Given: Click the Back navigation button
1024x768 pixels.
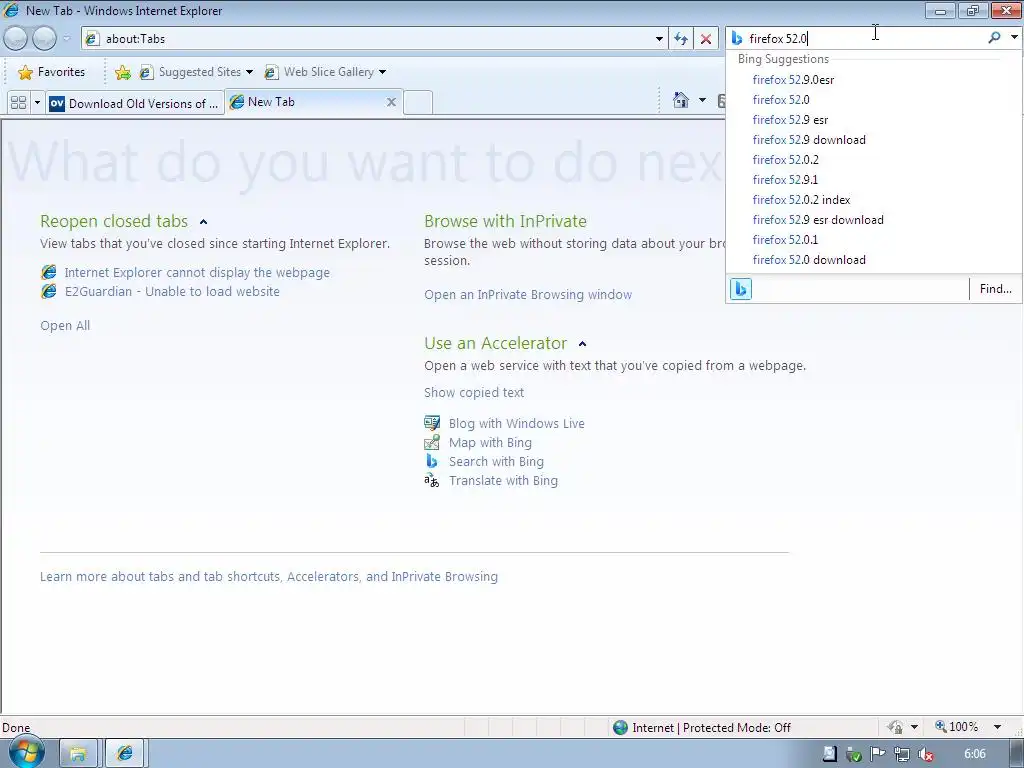Looking at the screenshot, I should pos(16,39).
